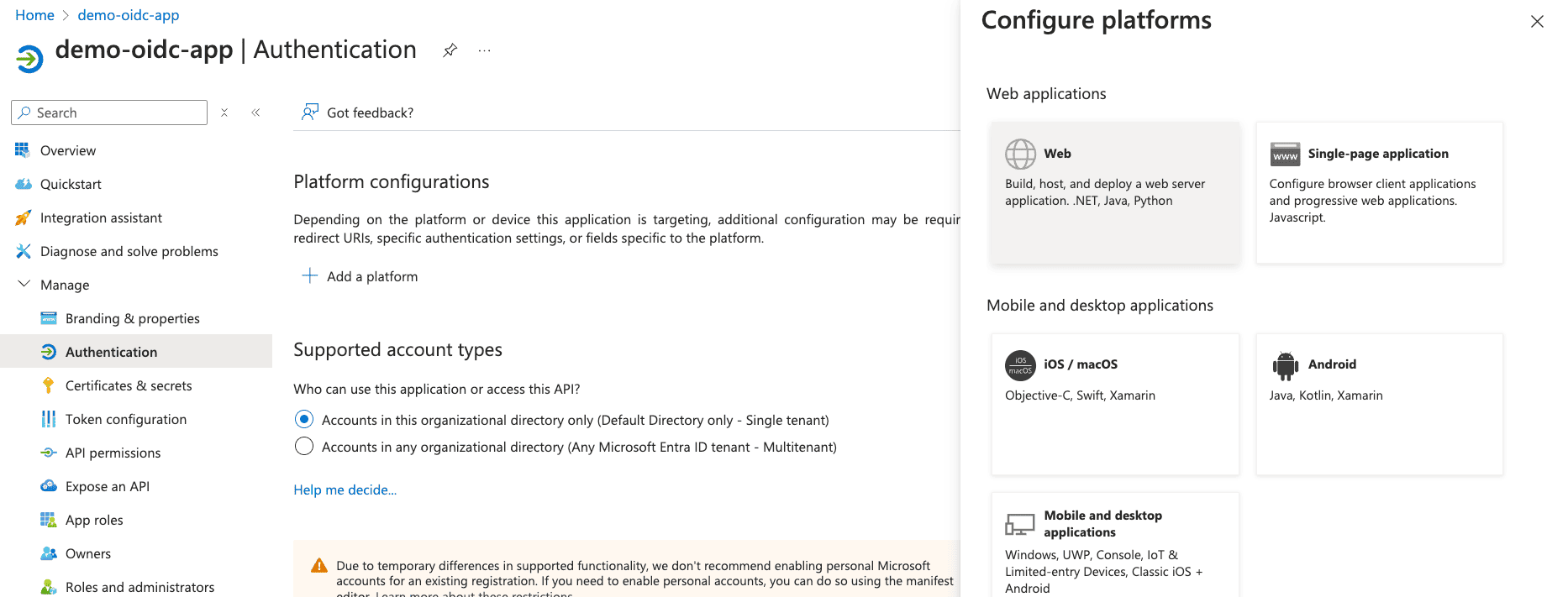Select single tenant account type radio button

click(x=303, y=419)
